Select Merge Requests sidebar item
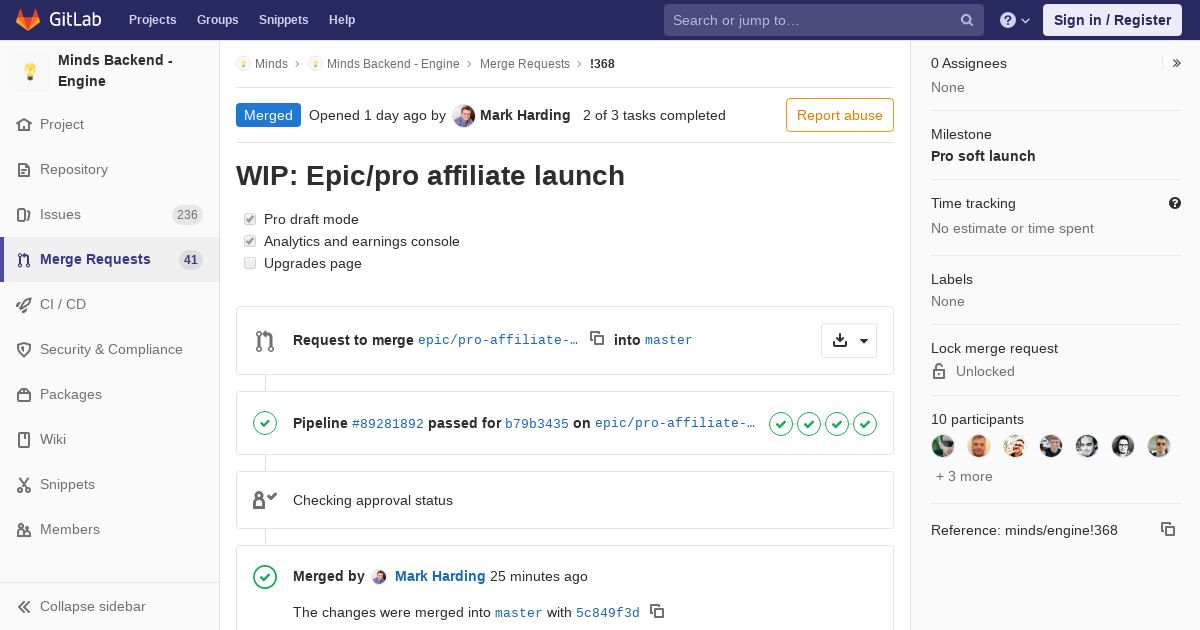Viewport: 1200px width, 630px height. (x=109, y=259)
